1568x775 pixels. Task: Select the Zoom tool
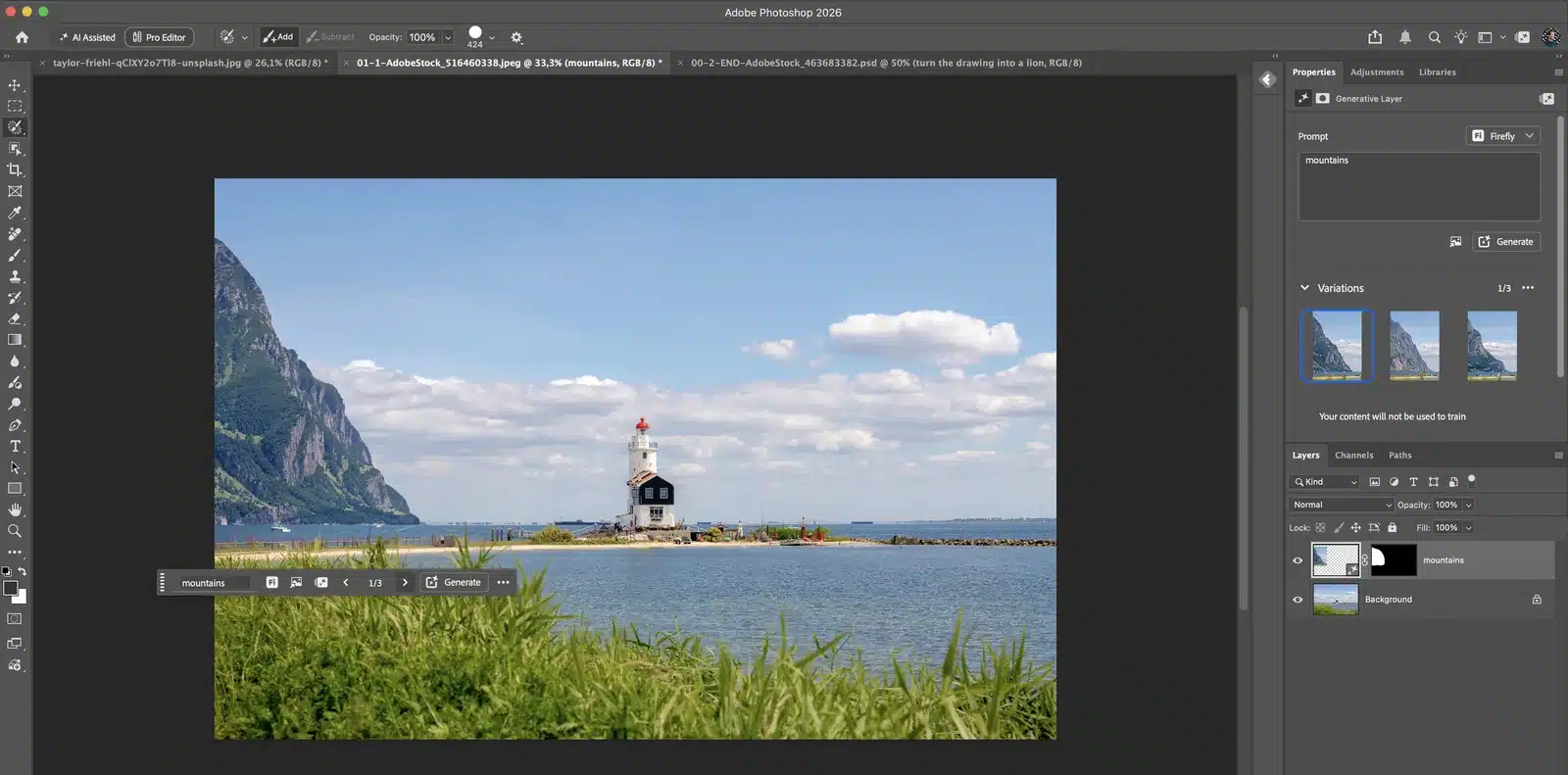point(15,531)
